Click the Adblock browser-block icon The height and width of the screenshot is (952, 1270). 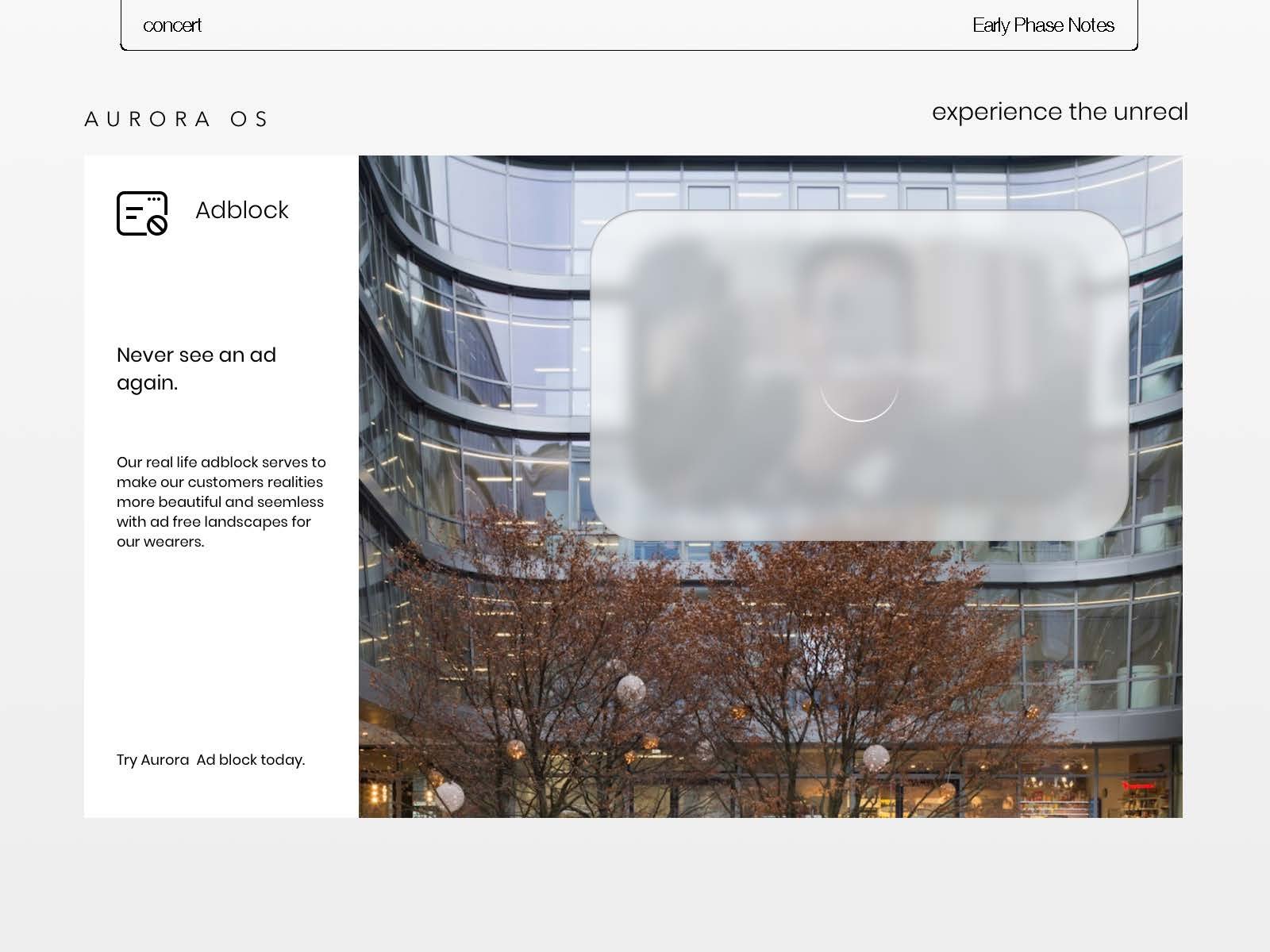pos(142,213)
